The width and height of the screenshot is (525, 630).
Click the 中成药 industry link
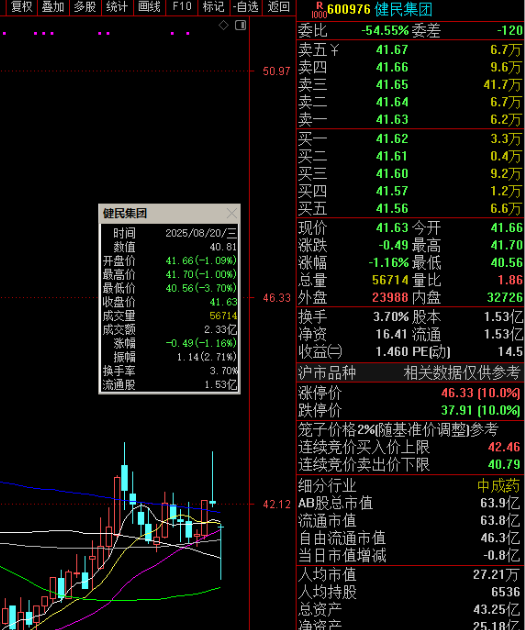tap(499, 486)
